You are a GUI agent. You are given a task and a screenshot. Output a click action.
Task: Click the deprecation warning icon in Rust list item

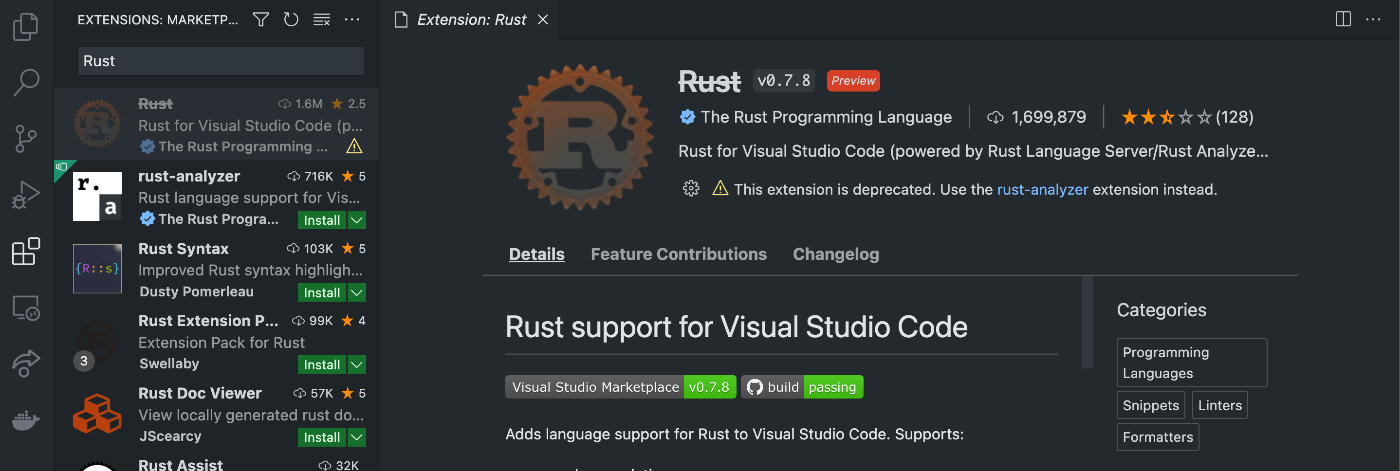click(354, 147)
